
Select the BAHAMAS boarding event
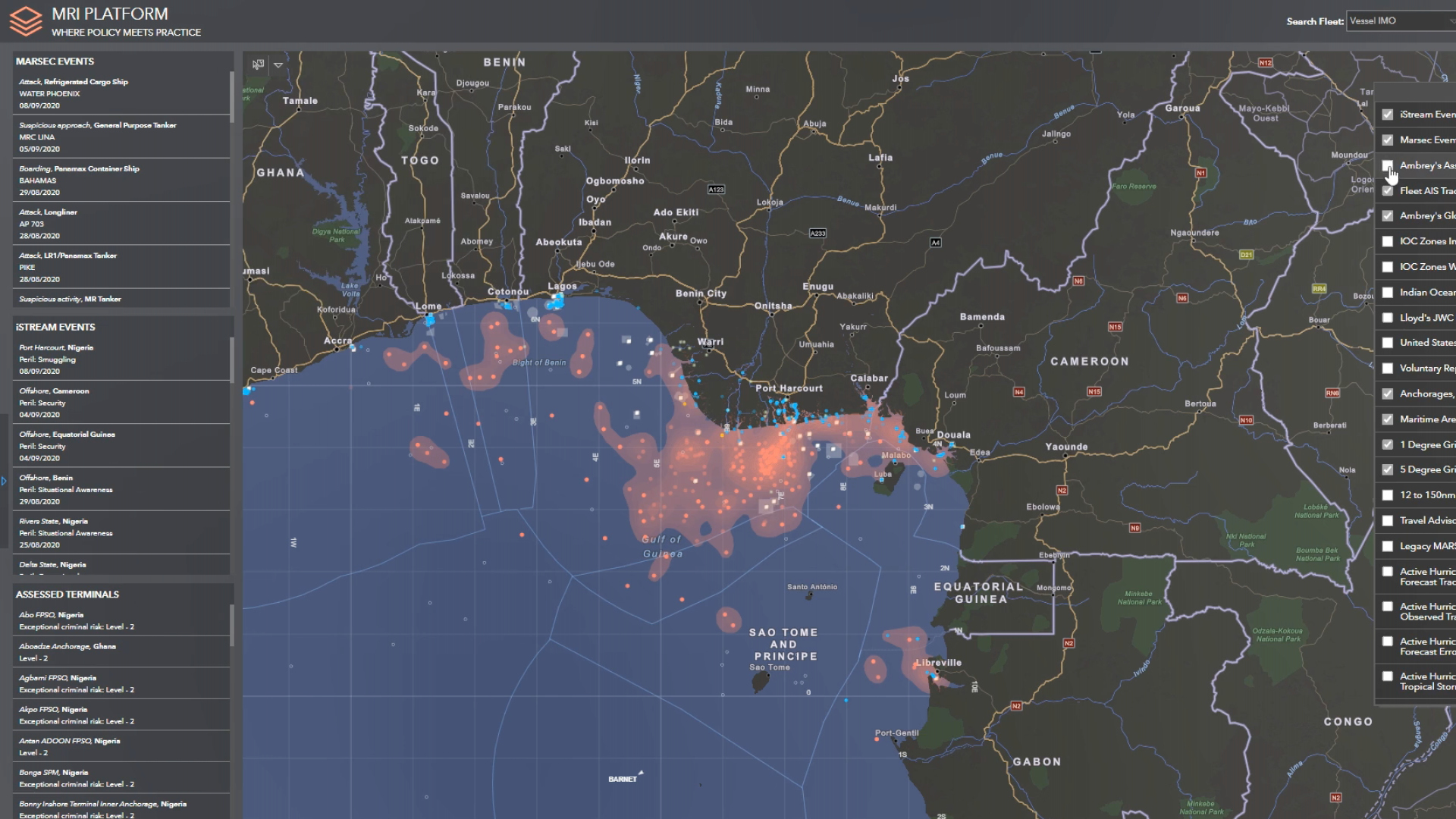click(x=121, y=180)
